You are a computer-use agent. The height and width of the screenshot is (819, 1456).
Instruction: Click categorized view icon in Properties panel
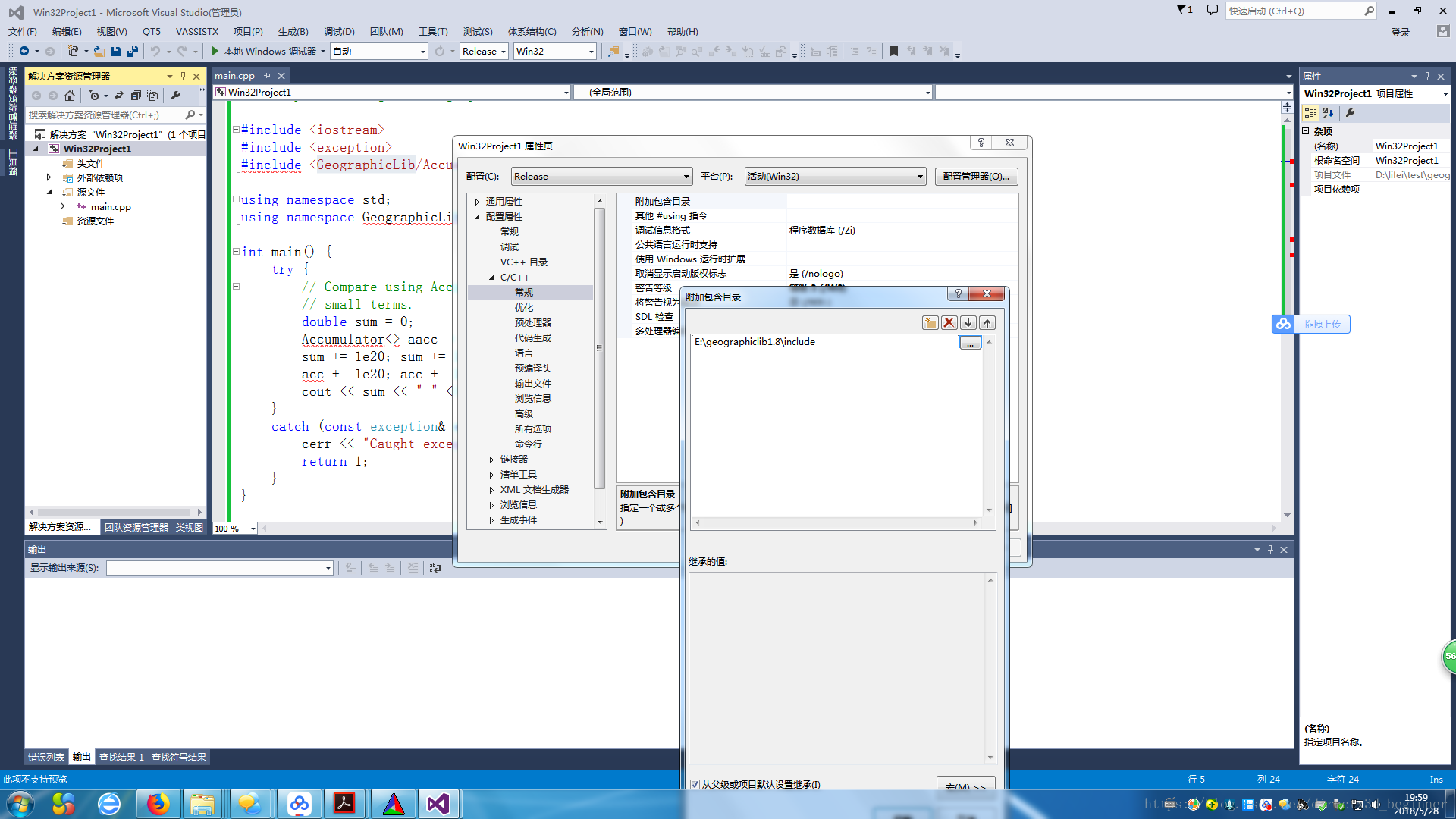1310,113
